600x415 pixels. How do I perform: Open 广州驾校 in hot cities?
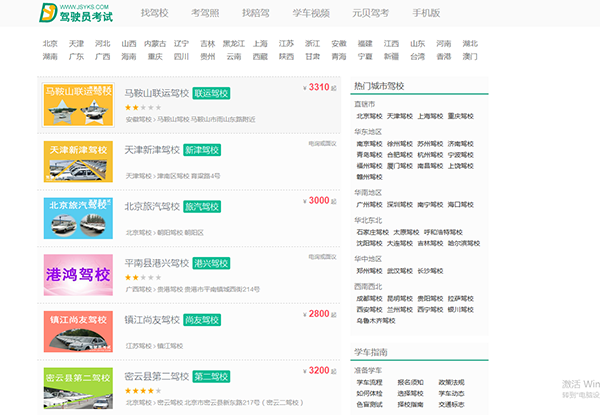click(369, 205)
